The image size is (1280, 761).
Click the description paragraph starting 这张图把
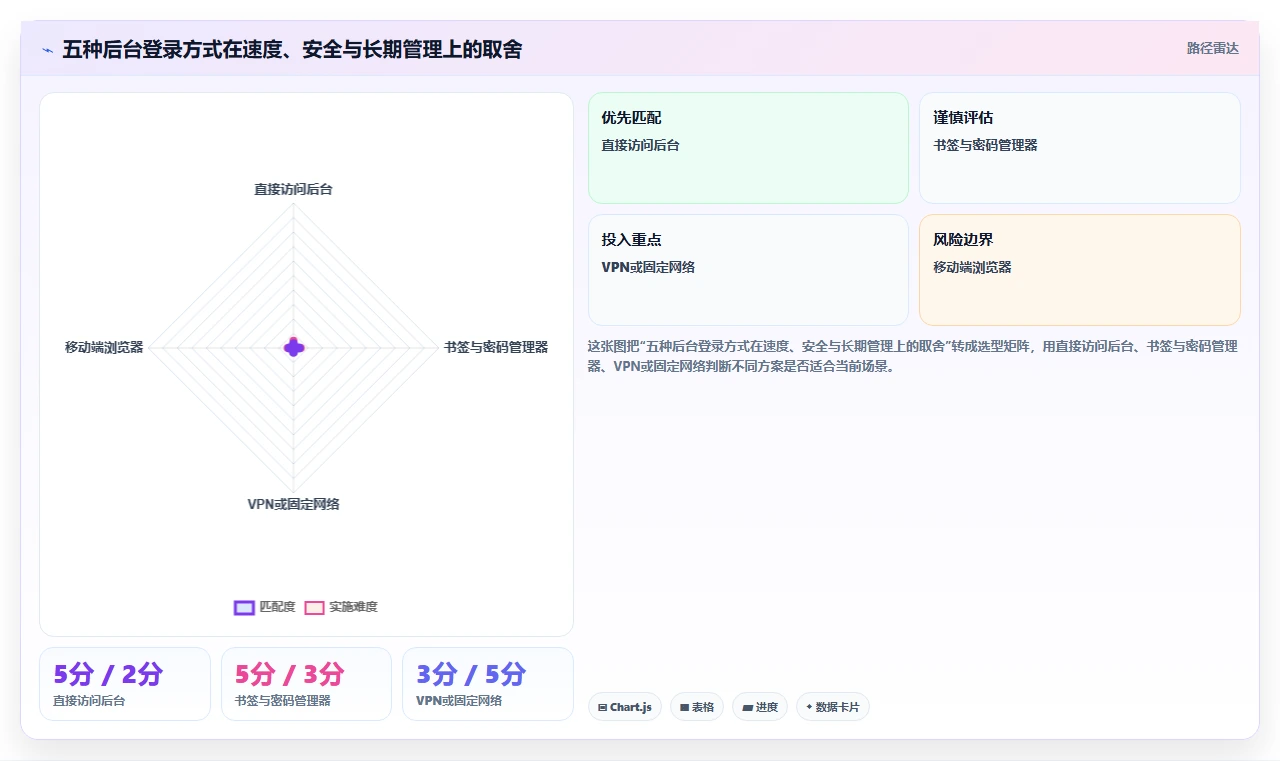click(913, 356)
